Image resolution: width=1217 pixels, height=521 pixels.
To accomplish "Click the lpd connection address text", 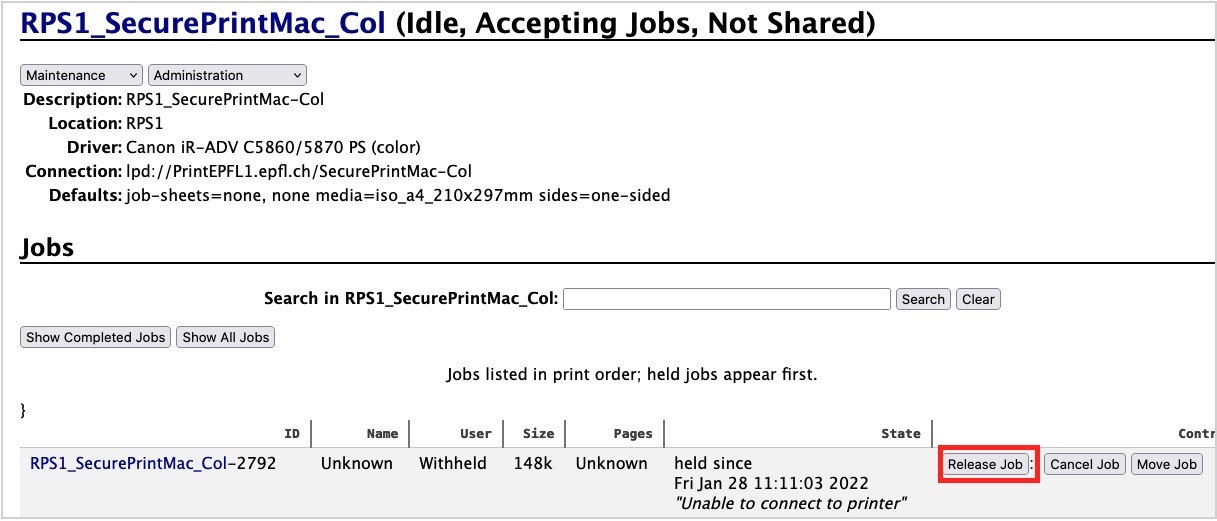I will tap(299, 171).
